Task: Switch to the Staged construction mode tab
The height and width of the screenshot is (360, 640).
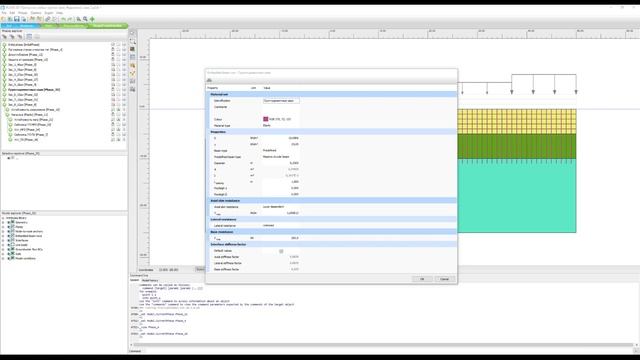Action: click(107, 26)
